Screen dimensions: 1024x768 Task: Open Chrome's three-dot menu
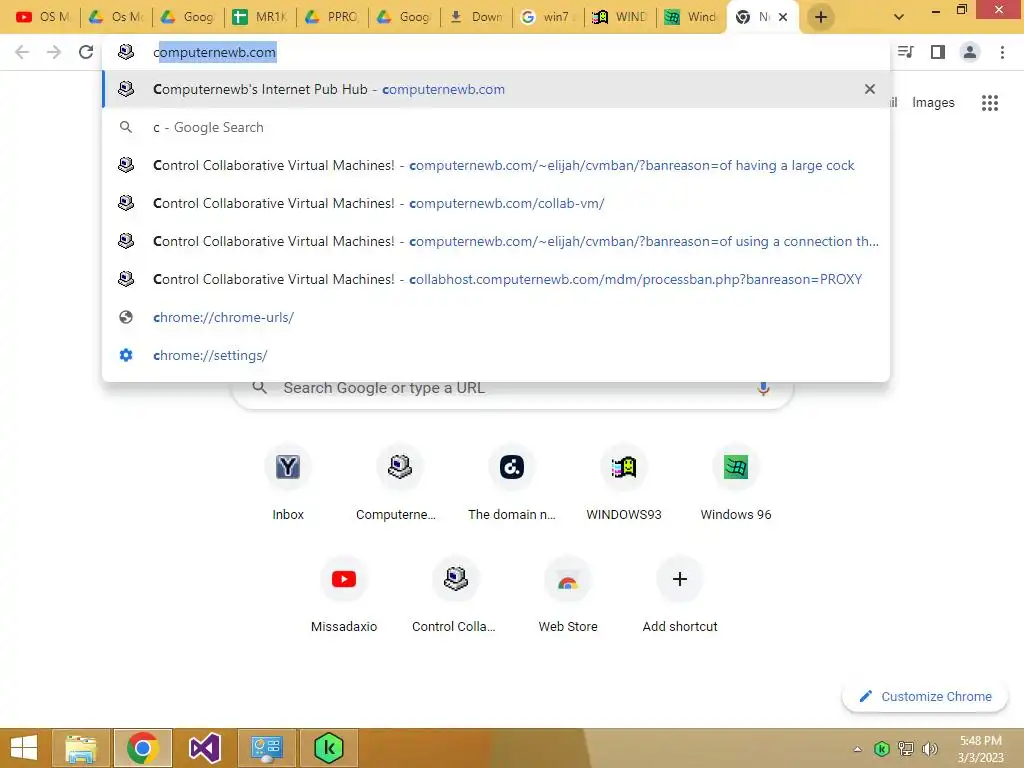coord(1002,52)
